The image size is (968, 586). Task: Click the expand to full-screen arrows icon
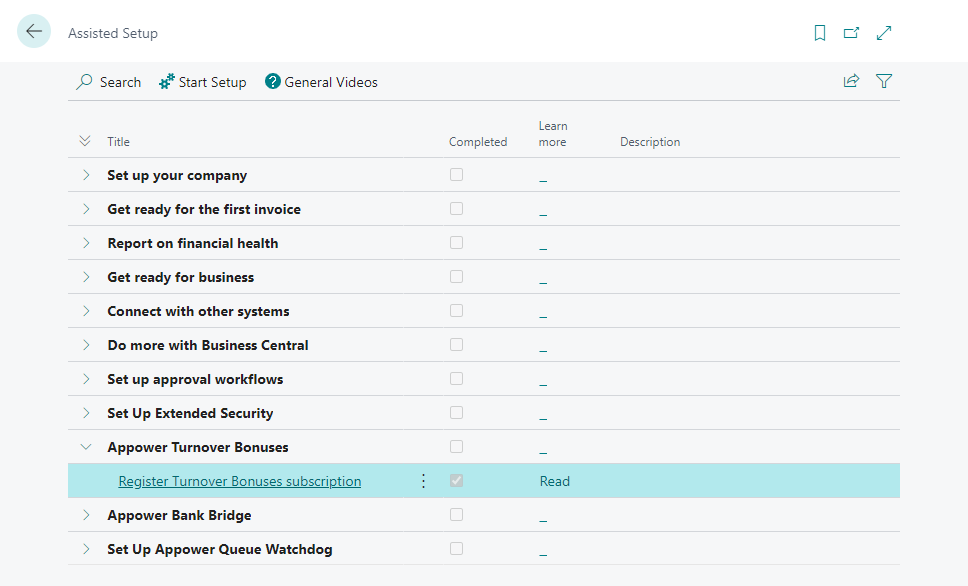884,33
